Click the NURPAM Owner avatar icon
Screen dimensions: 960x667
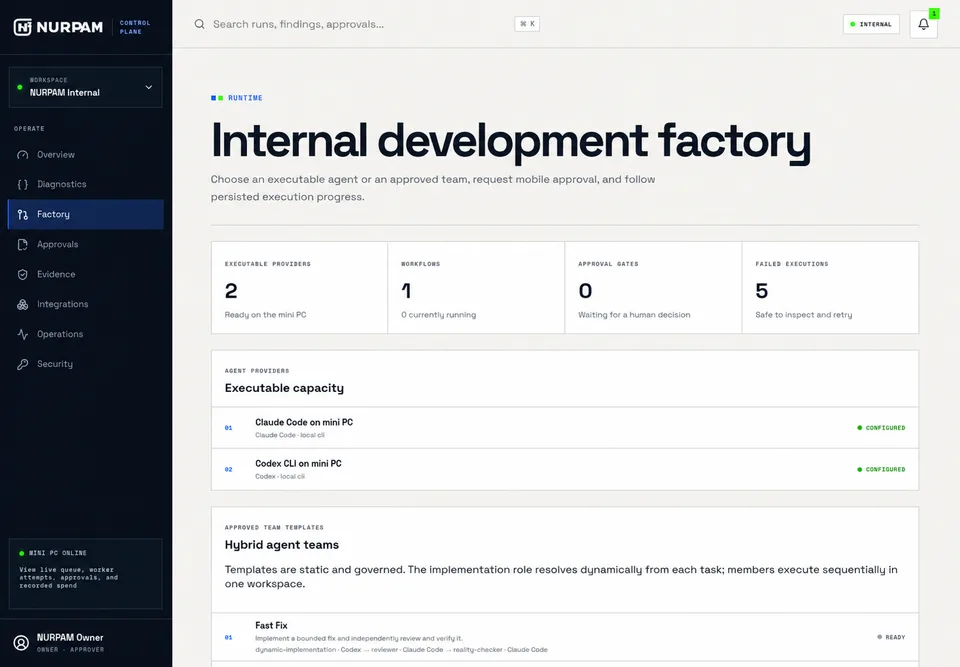pos(21,643)
